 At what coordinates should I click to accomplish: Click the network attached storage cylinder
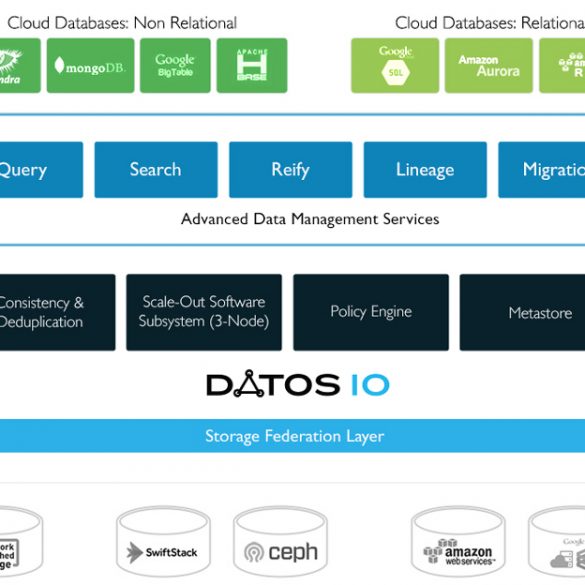click(21, 541)
